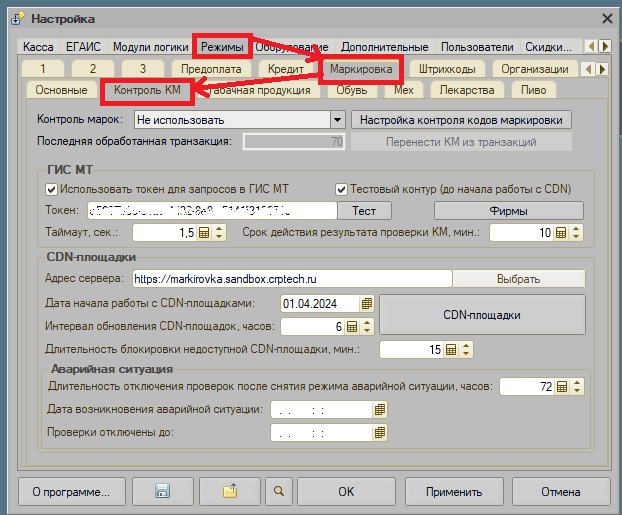Viewport: 622px width, 515px height.
Task: Adjust Длительность блокировки CDN-площадки spinner
Action: point(466,350)
